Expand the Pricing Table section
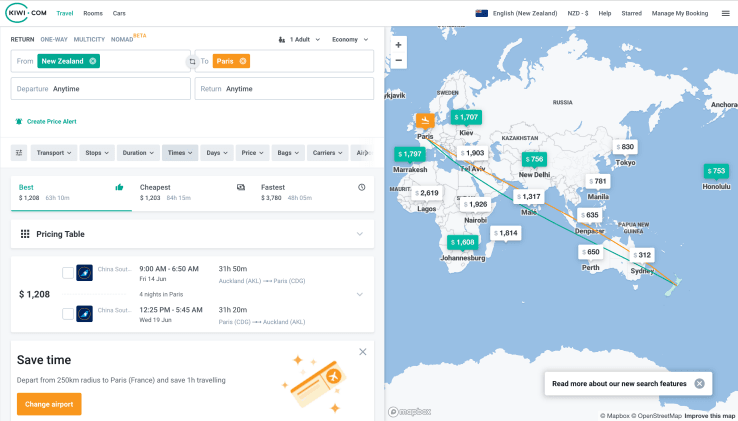 (x=359, y=234)
